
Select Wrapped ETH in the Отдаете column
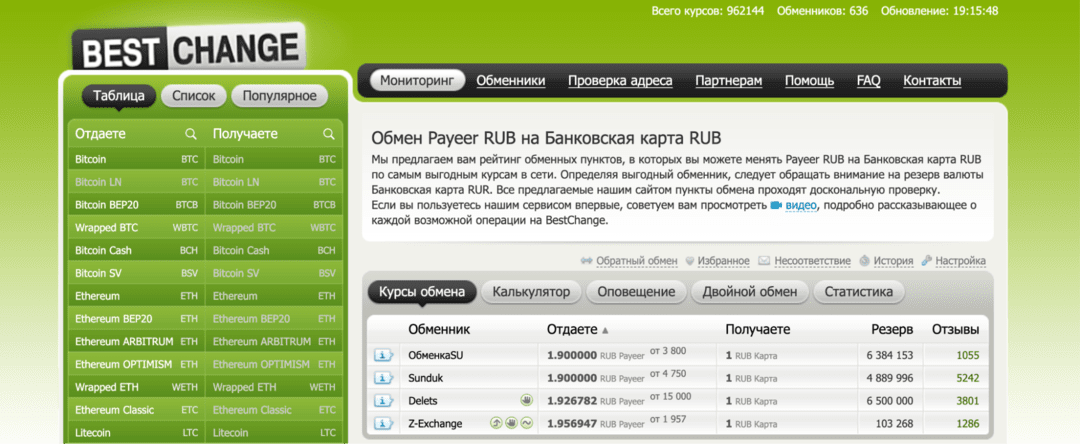tap(136, 388)
